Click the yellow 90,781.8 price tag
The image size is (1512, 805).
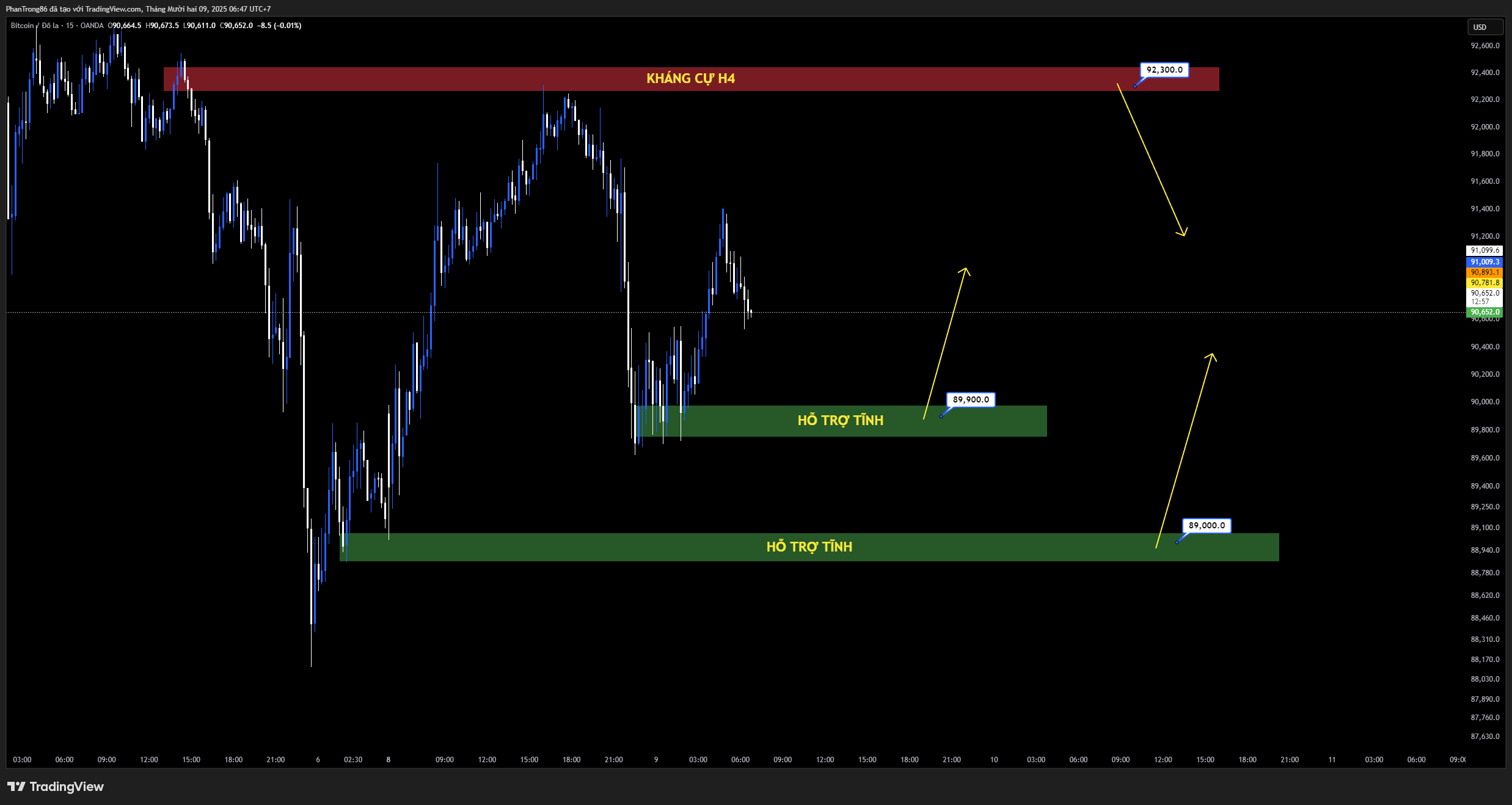(1484, 283)
